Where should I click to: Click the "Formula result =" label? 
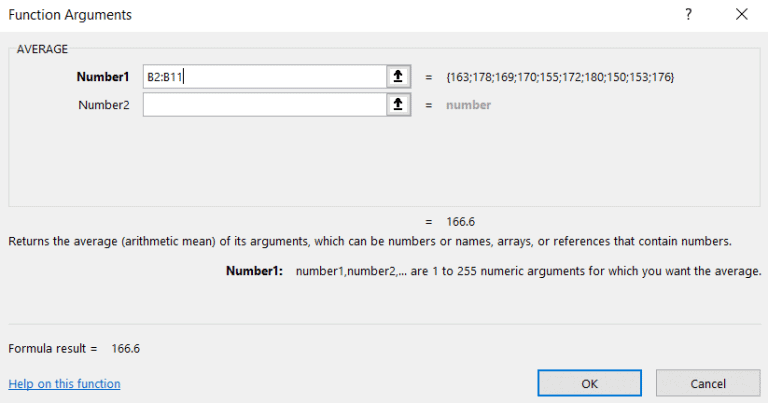(53, 349)
